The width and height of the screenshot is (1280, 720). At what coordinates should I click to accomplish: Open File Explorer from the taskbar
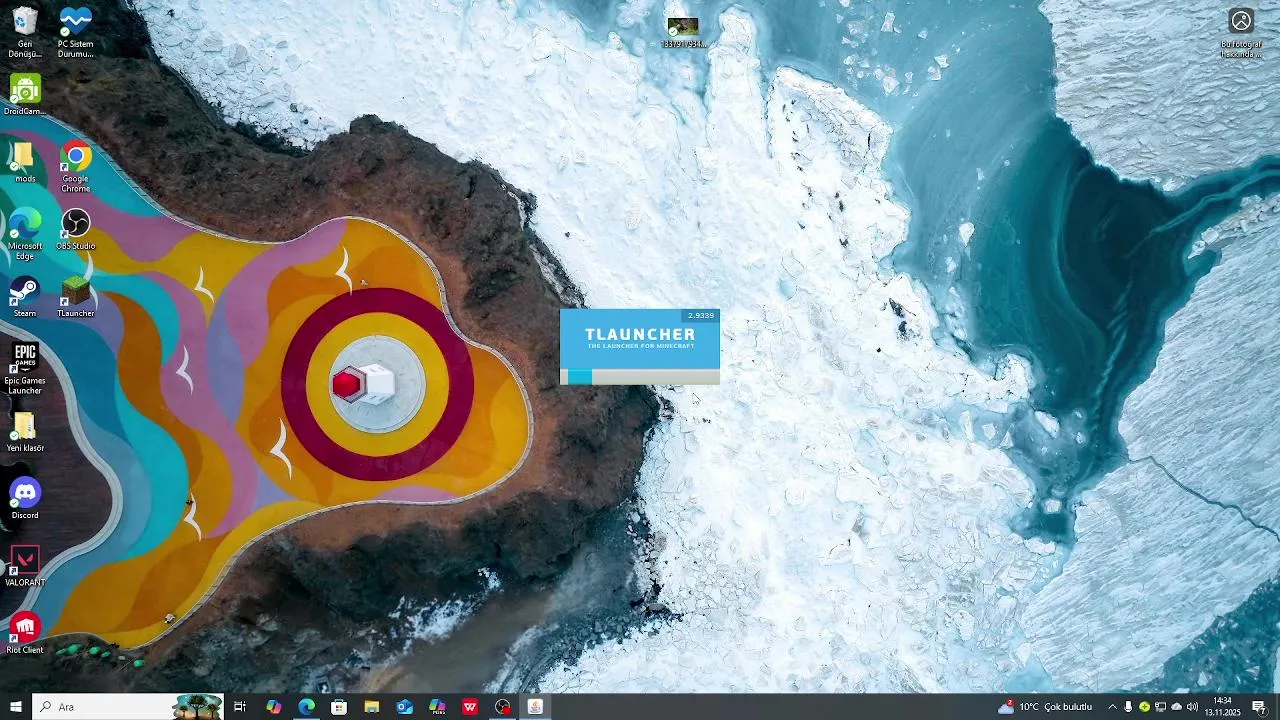tap(372, 707)
